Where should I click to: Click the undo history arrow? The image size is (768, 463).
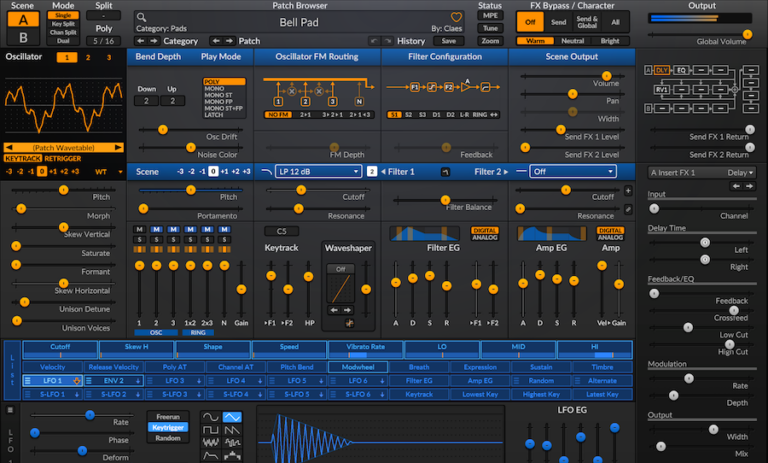pos(374,41)
